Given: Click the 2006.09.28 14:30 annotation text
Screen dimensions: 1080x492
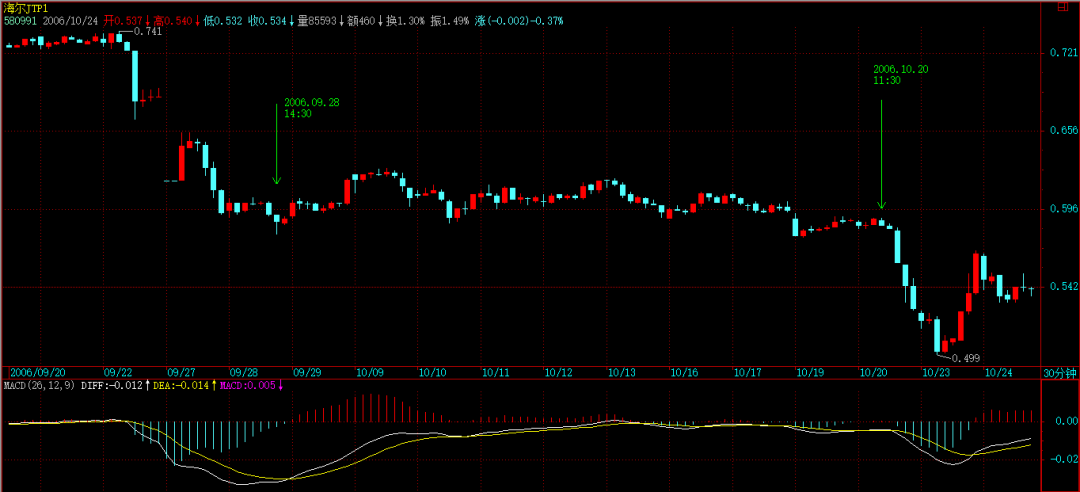Looking at the screenshot, I should coord(311,108).
